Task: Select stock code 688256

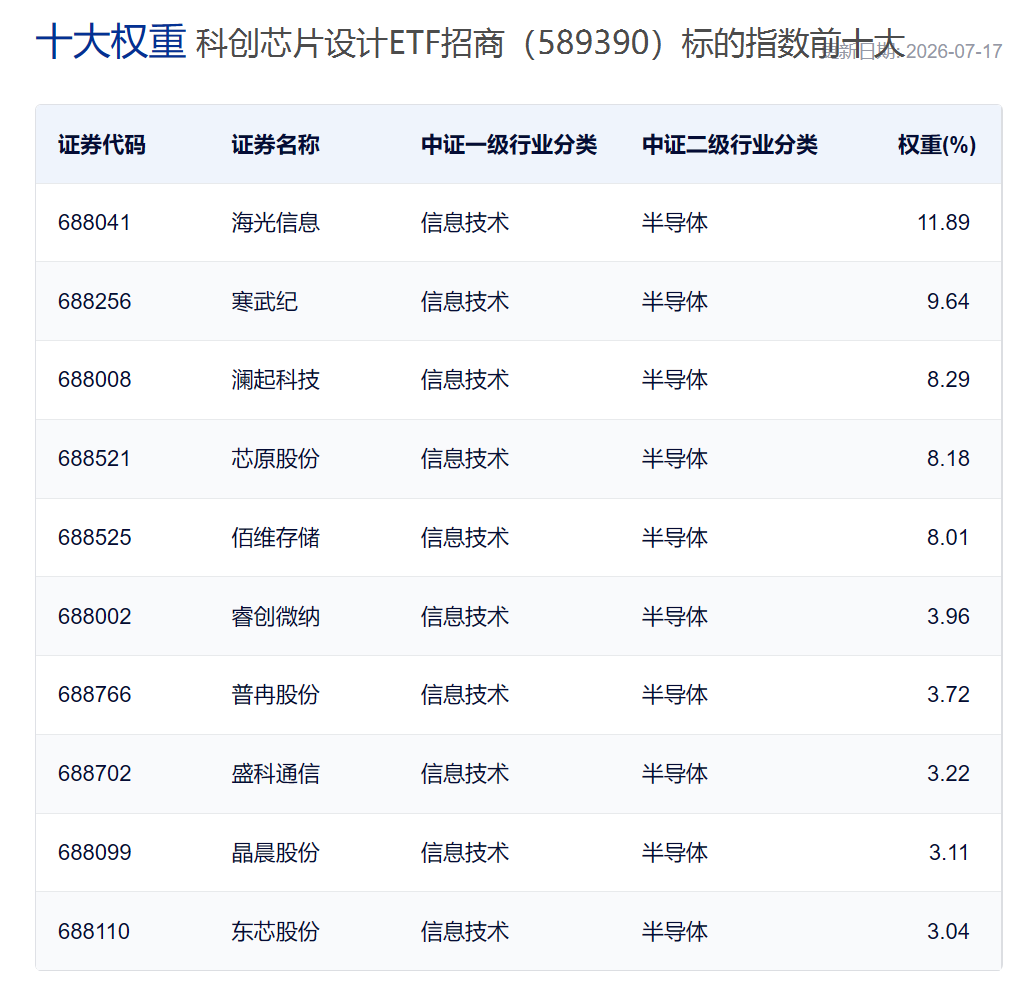Action: (x=94, y=301)
